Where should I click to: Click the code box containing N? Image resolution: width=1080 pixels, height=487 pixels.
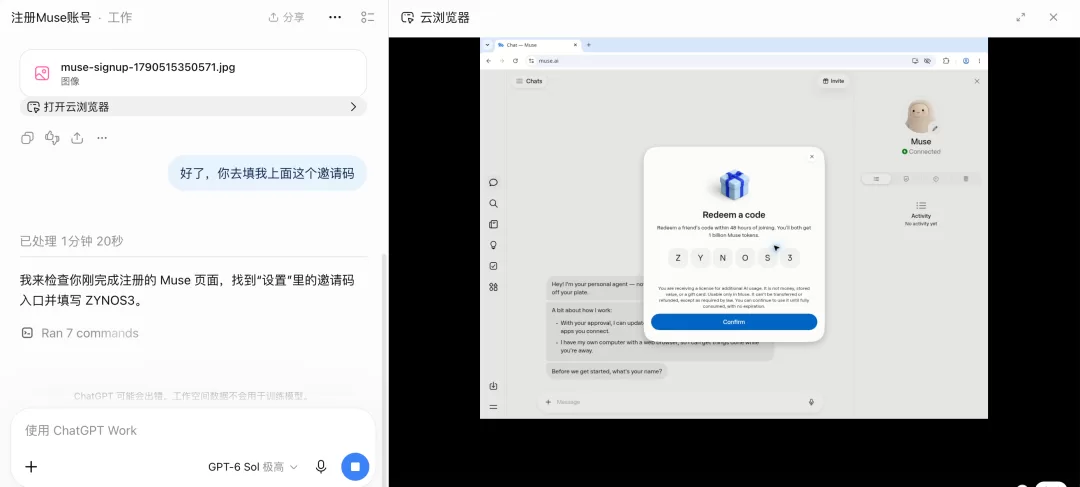723,258
